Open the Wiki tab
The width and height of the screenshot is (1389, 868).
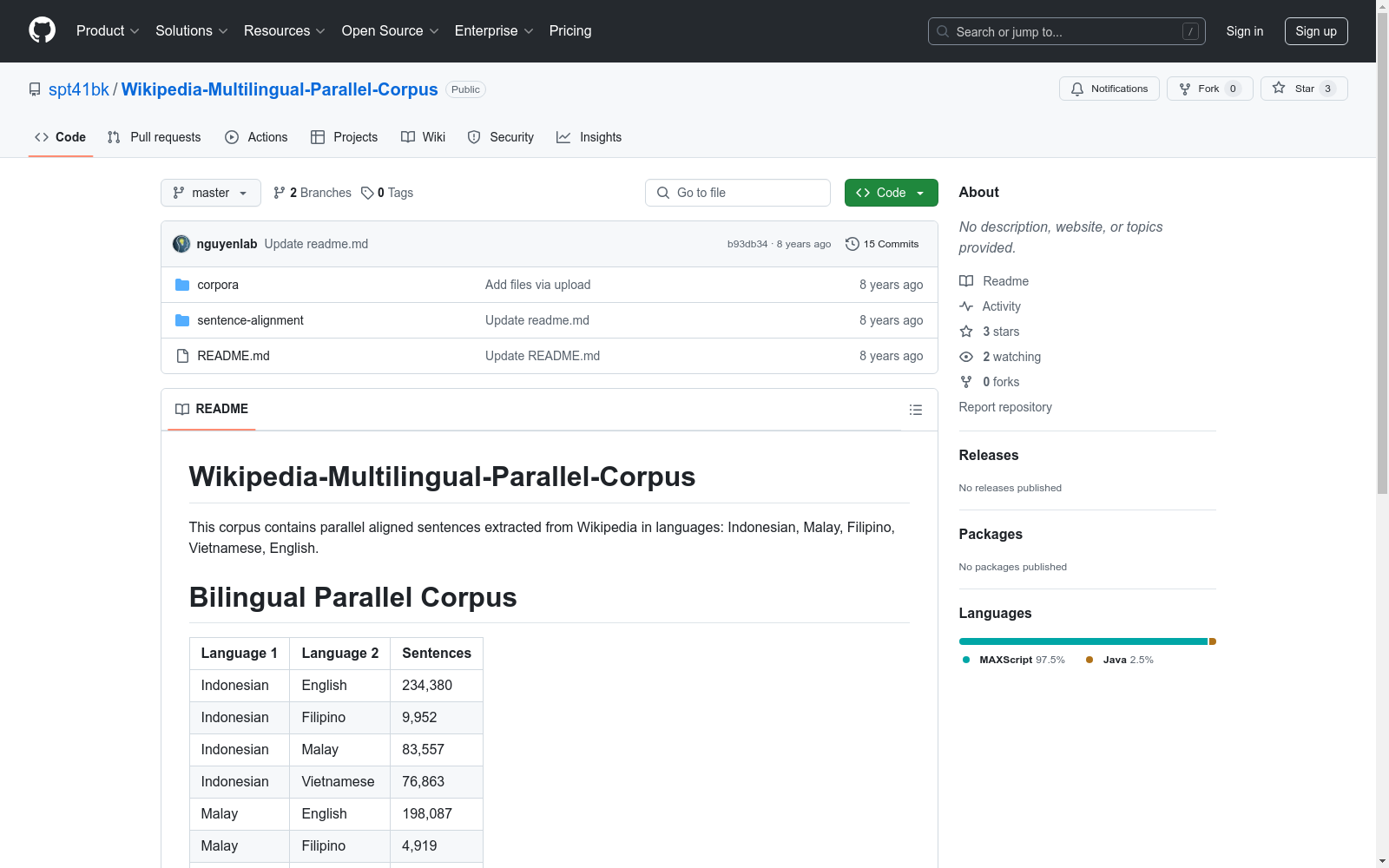coord(424,137)
